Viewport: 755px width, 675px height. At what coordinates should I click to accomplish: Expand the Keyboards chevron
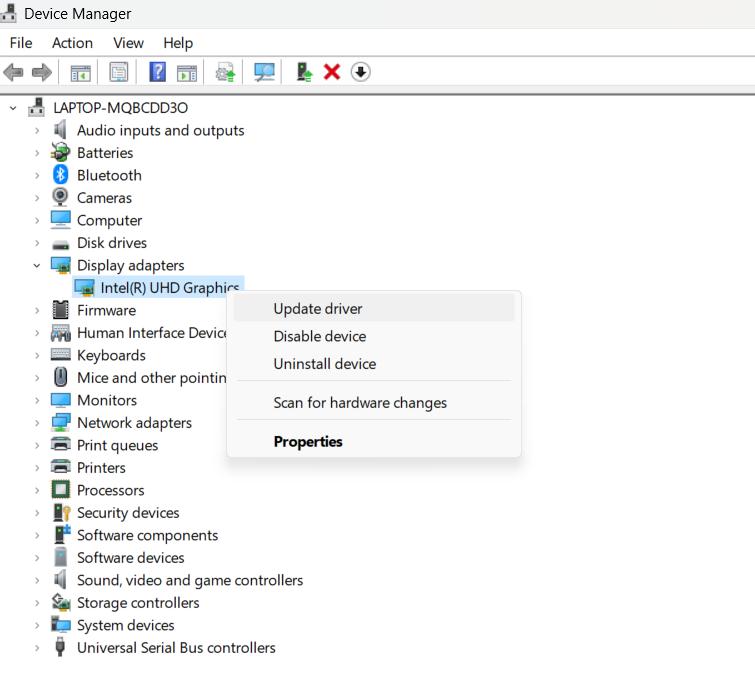tap(37, 355)
